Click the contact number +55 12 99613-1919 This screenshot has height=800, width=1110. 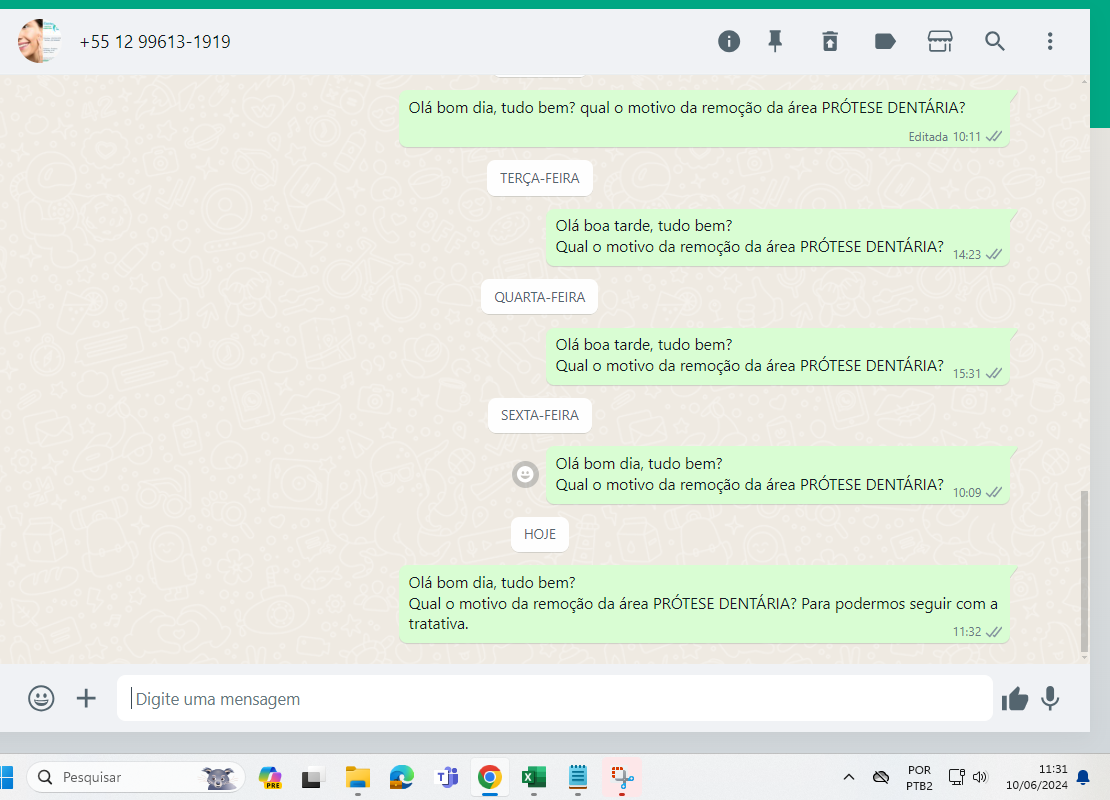pyautogui.click(x=155, y=42)
